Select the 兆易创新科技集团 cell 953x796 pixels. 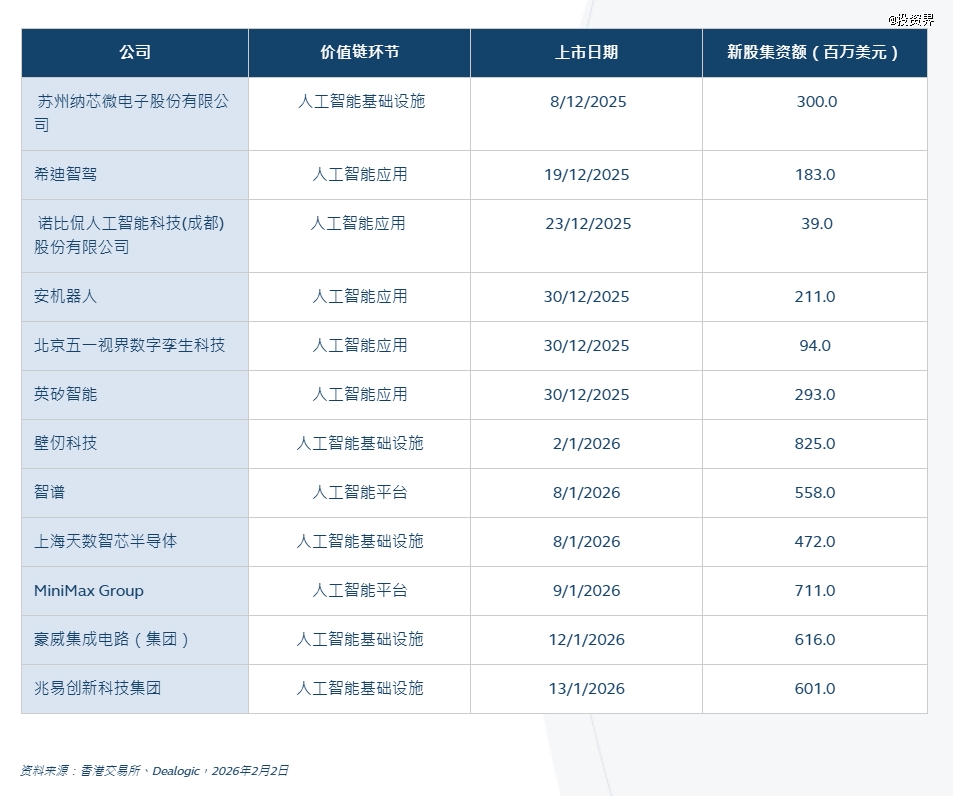coord(98,689)
